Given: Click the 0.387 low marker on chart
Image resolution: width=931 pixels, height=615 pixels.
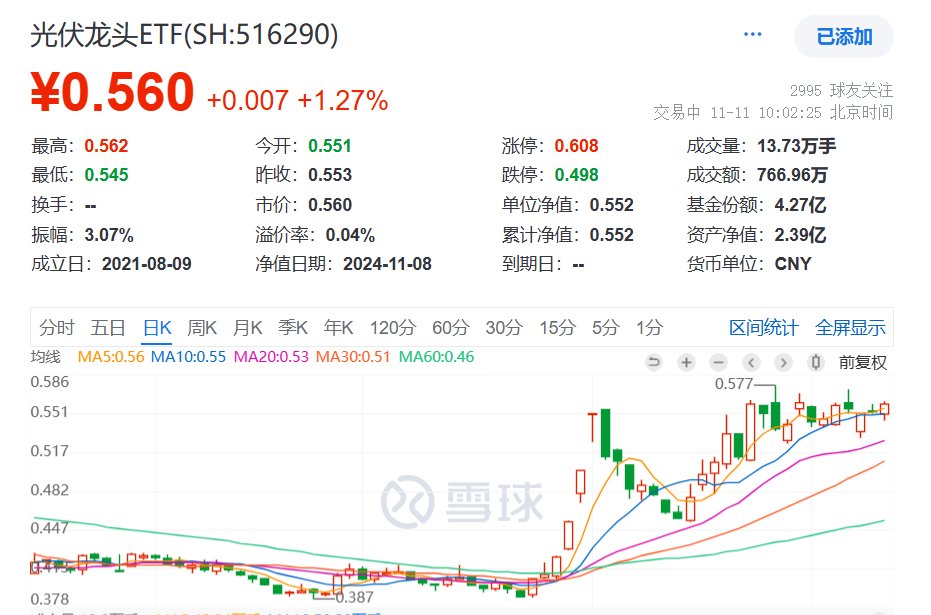Looking at the screenshot, I should click(354, 597).
